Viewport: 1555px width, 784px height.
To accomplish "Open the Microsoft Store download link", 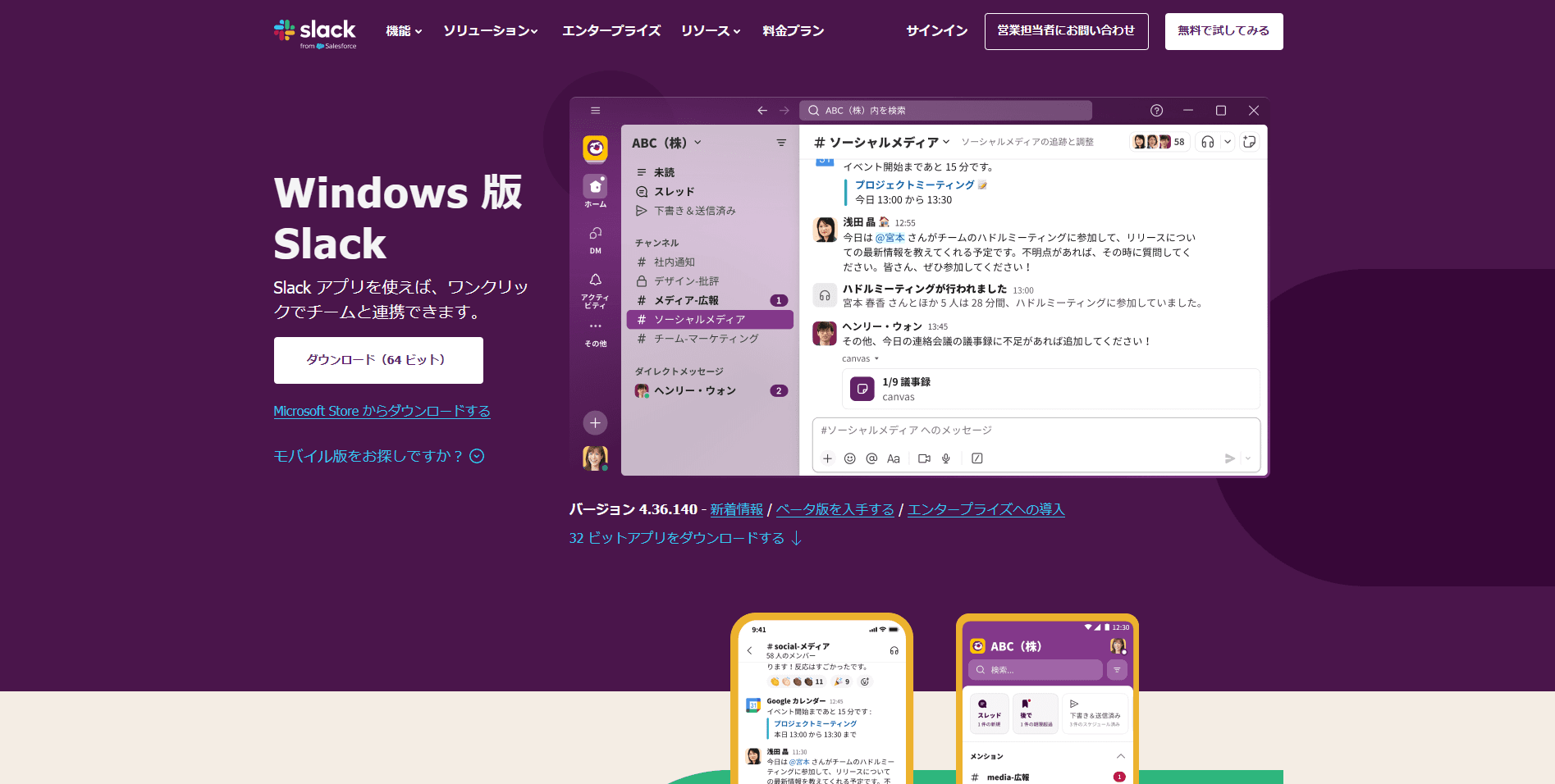I will pos(381,410).
